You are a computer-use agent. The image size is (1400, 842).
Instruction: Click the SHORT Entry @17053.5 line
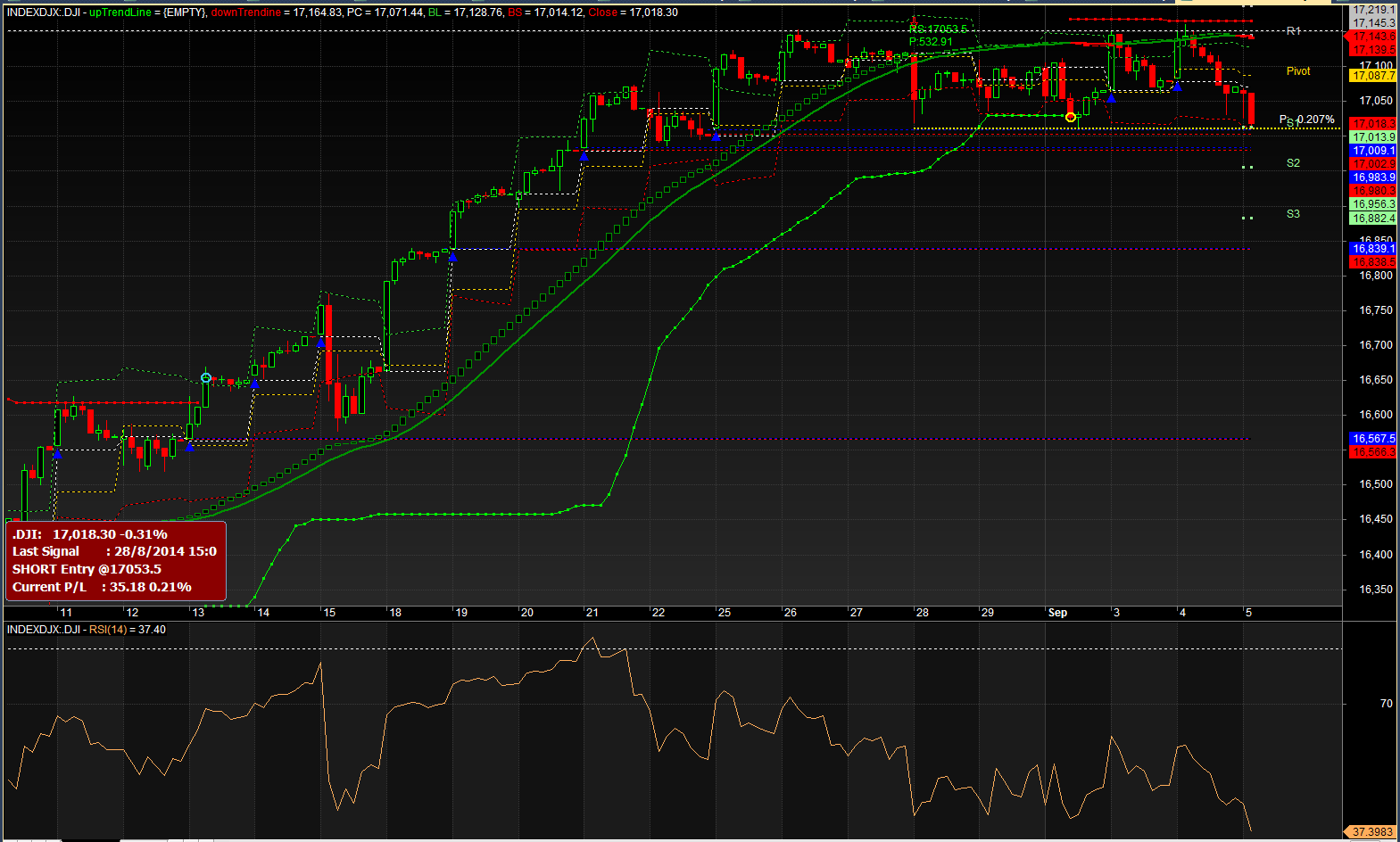pyautogui.click(x=87, y=569)
